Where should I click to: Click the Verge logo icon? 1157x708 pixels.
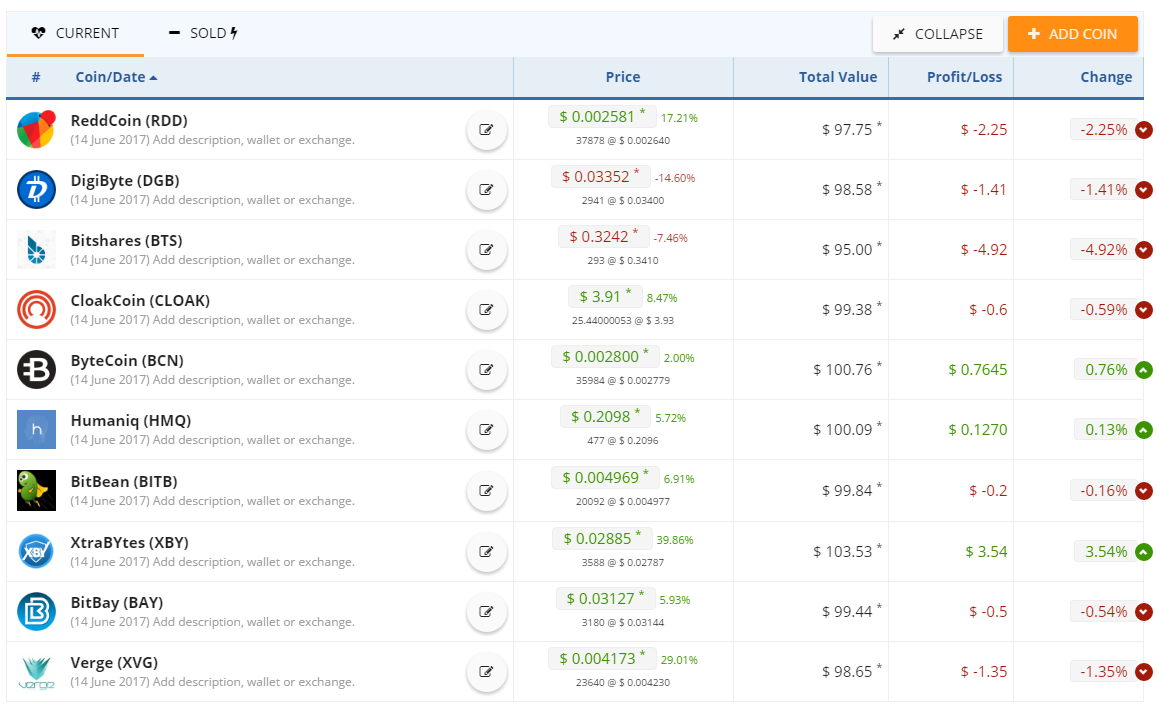coord(36,672)
